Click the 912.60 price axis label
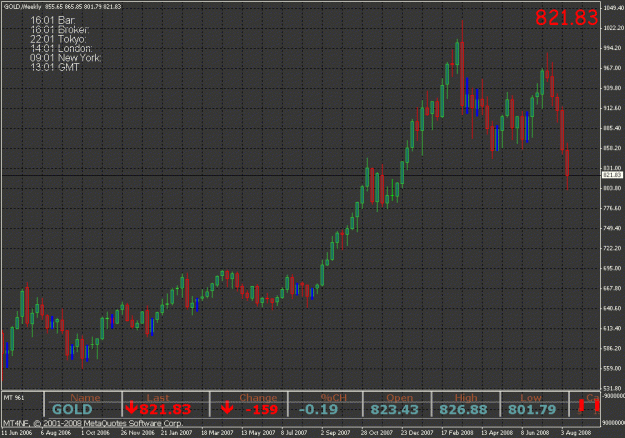Image resolution: width=625 pixels, height=438 pixels. tap(614, 108)
